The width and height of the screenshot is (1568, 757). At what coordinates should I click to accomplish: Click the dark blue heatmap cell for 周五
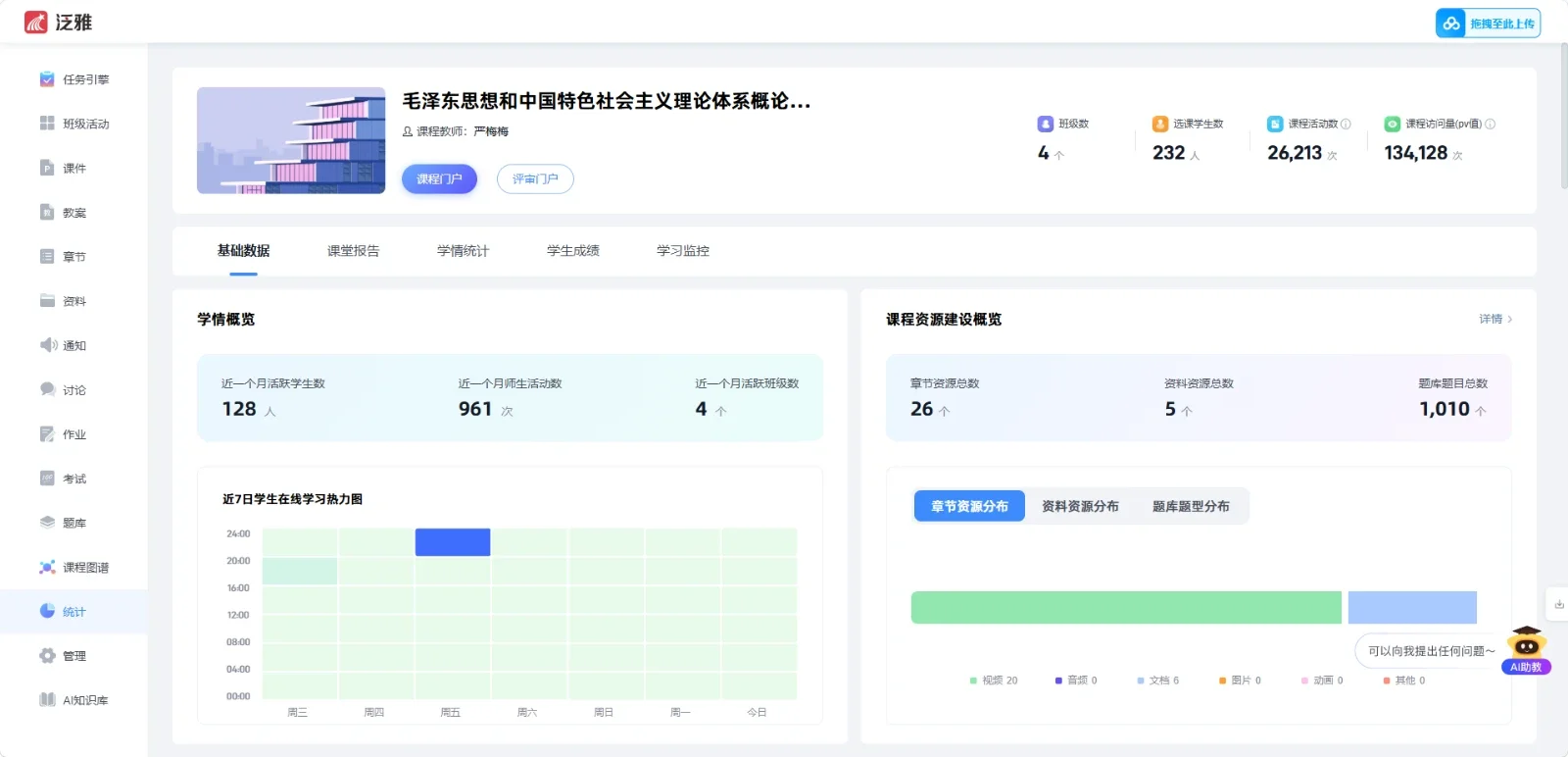click(x=453, y=542)
